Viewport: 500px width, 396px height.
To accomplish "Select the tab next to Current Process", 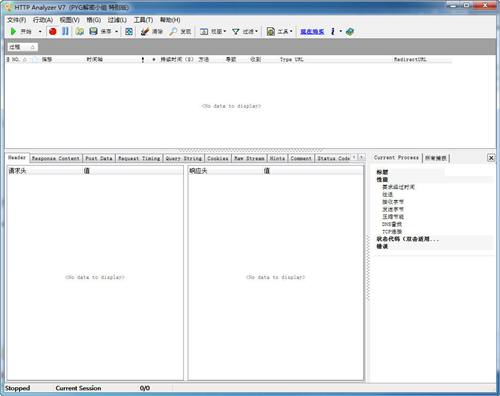I will (x=436, y=158).
